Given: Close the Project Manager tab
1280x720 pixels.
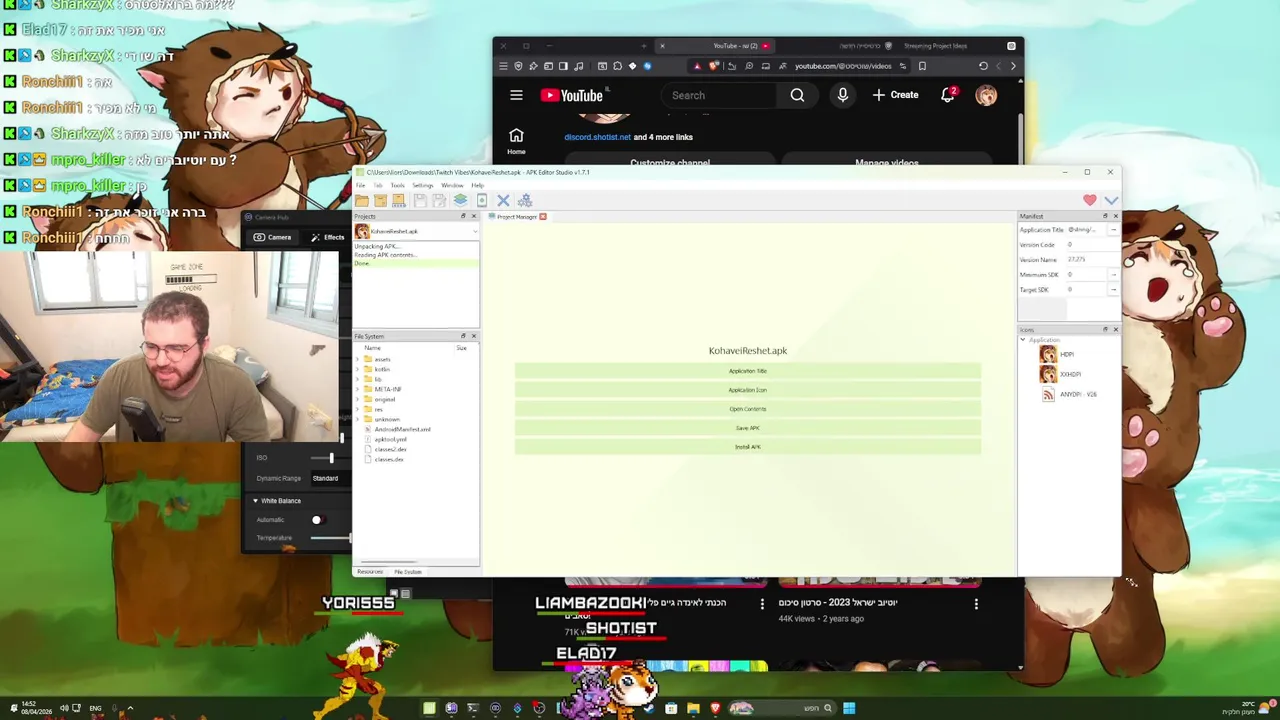Looking at the screenshot, I should (x=543, y=216).
